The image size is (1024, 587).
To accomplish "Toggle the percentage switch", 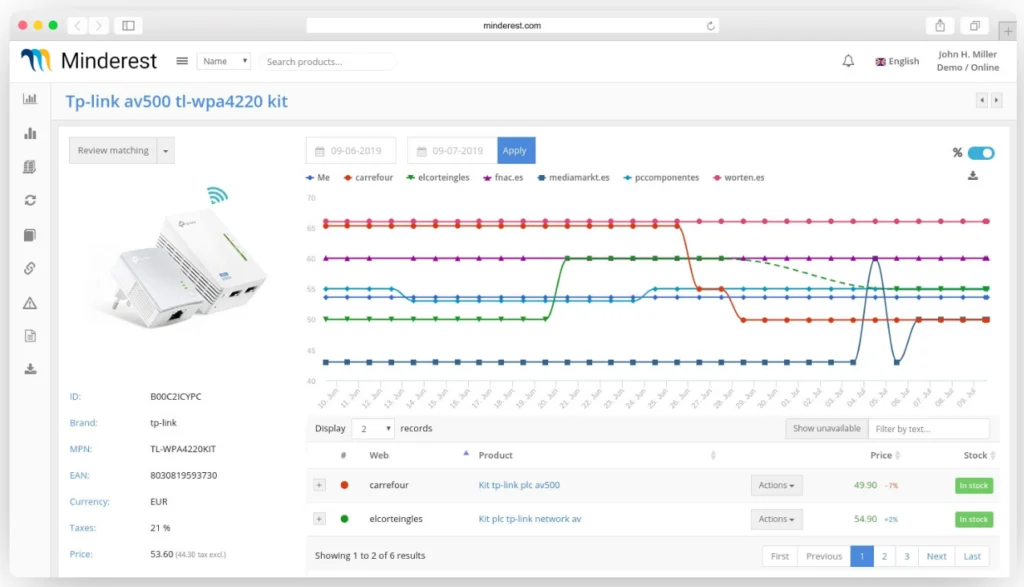I will pos(981,153).
